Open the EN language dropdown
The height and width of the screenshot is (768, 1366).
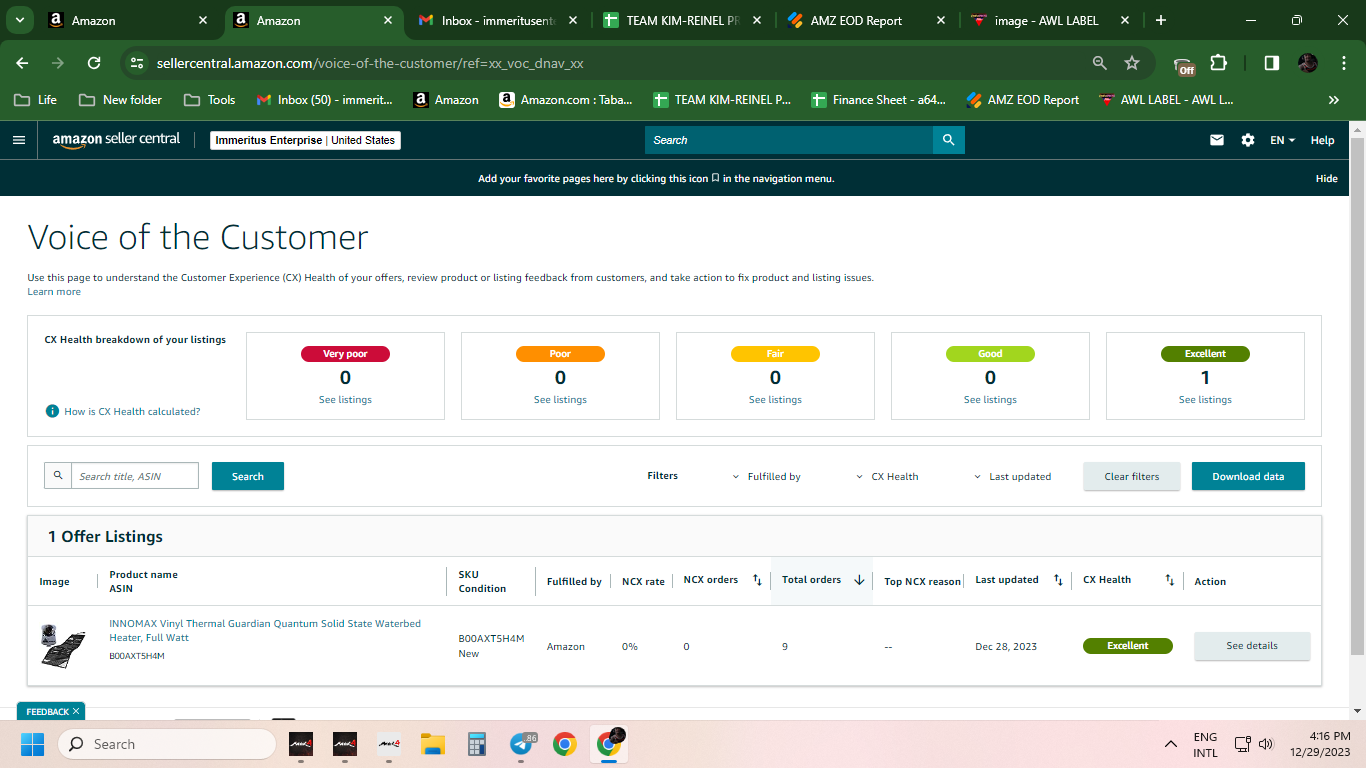tap(1283, 140)
